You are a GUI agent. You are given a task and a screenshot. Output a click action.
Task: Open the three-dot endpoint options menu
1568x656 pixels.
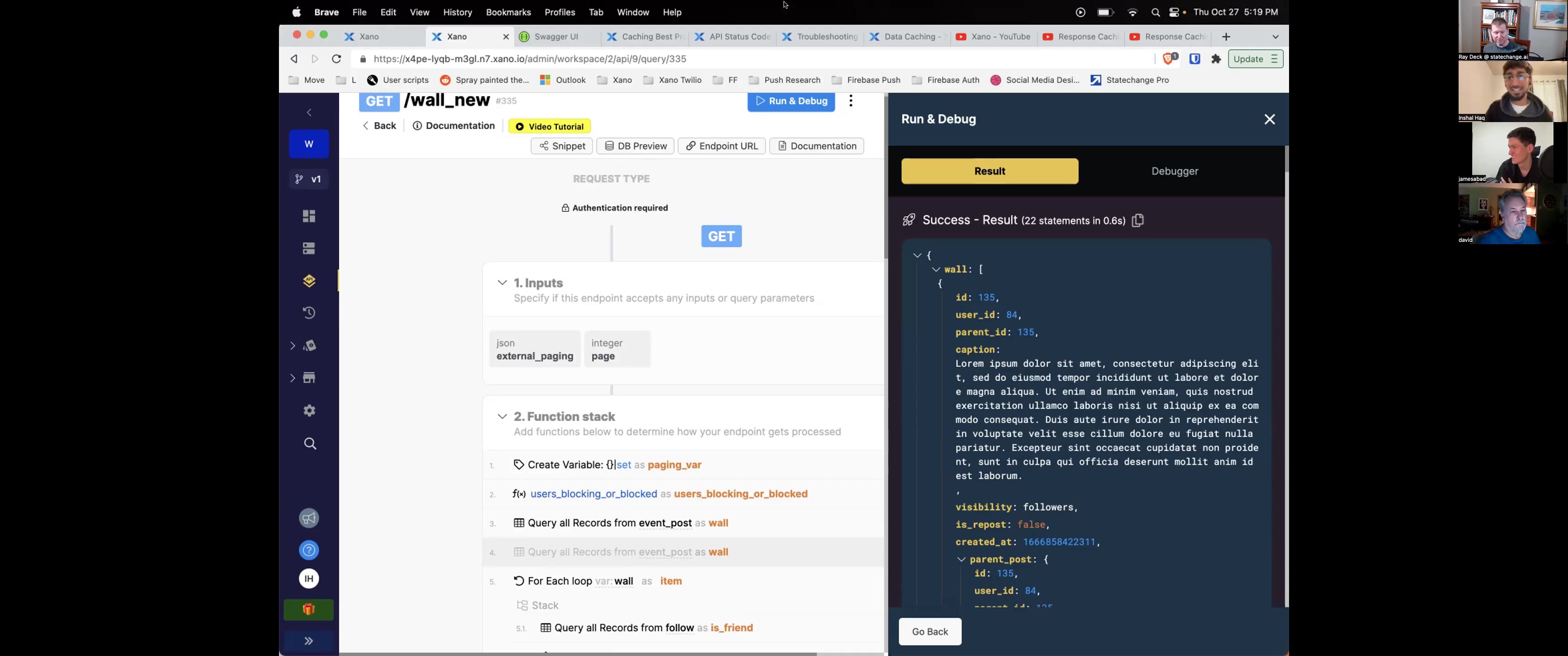coord(851,101)
